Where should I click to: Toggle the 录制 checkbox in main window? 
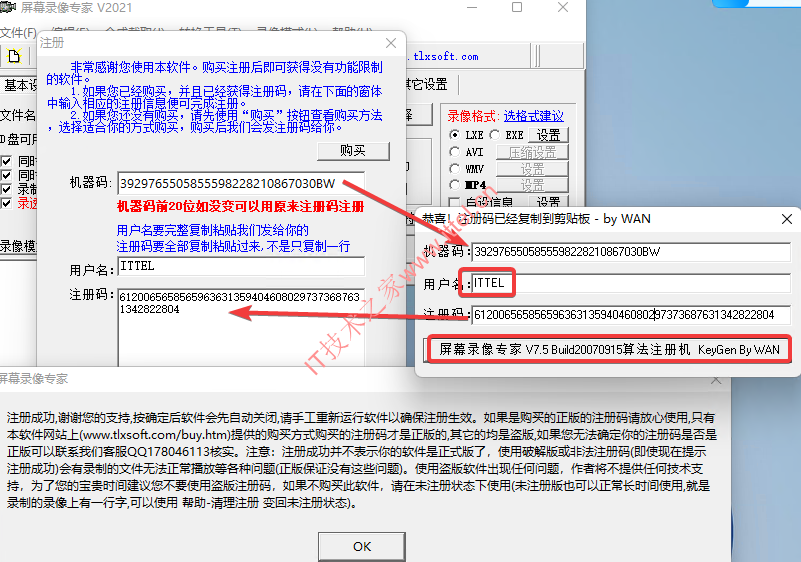(6, 190)
